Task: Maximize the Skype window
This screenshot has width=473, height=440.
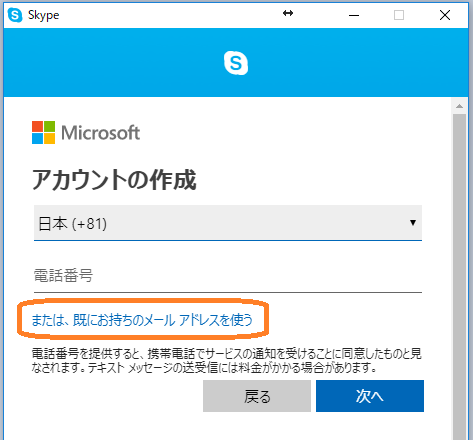Action: pyautogui.click(x=399, y=15)
